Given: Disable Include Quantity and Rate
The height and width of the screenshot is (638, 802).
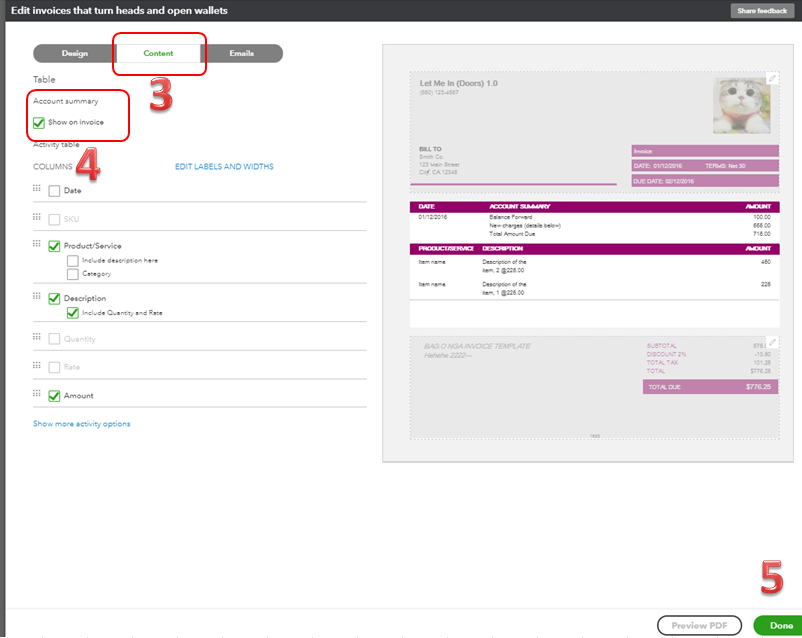Looking at the screenshot, I should pos(72,312).
